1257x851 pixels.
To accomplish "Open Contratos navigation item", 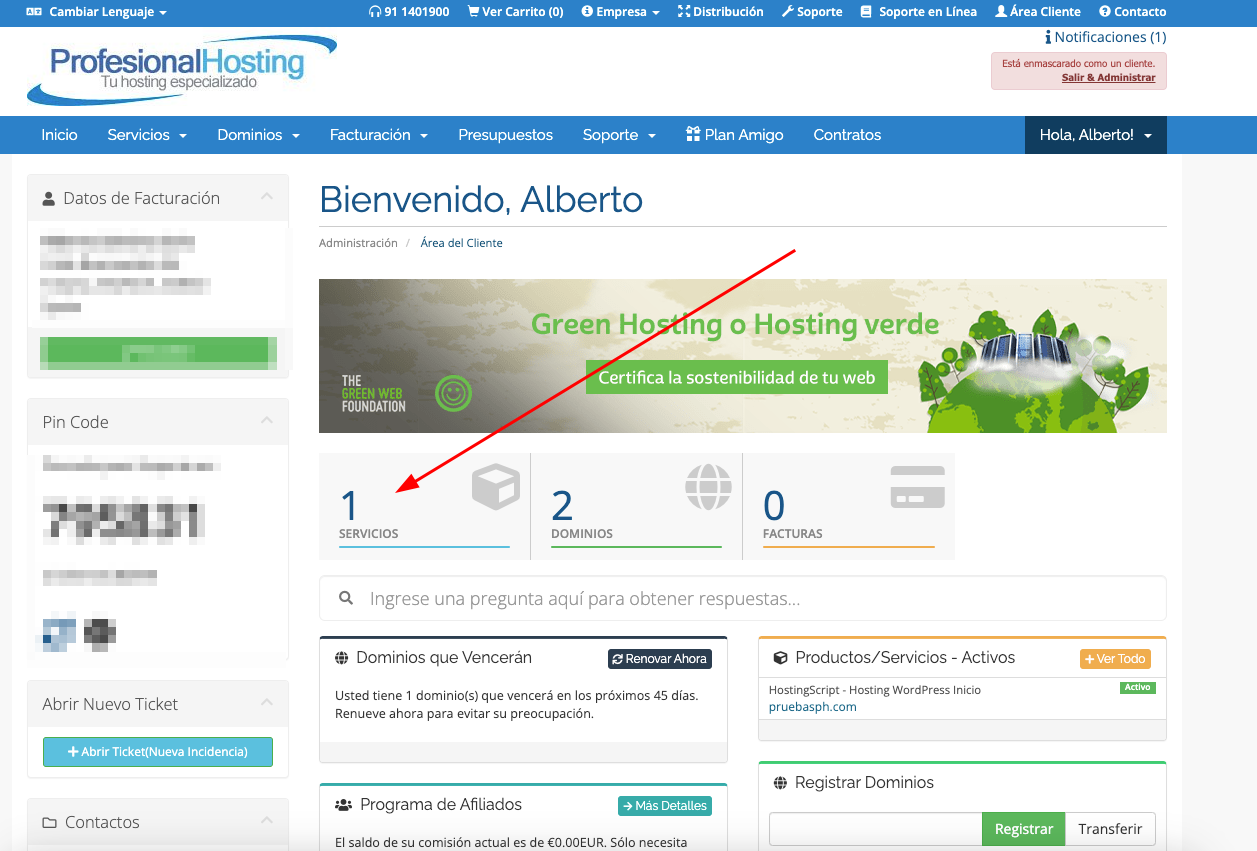I will click(847, 135).
